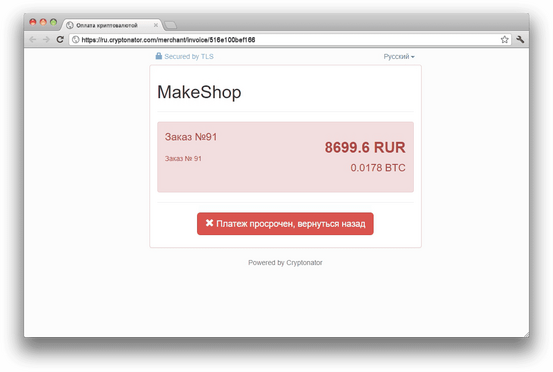Click the red close window button

coord(33,22)
